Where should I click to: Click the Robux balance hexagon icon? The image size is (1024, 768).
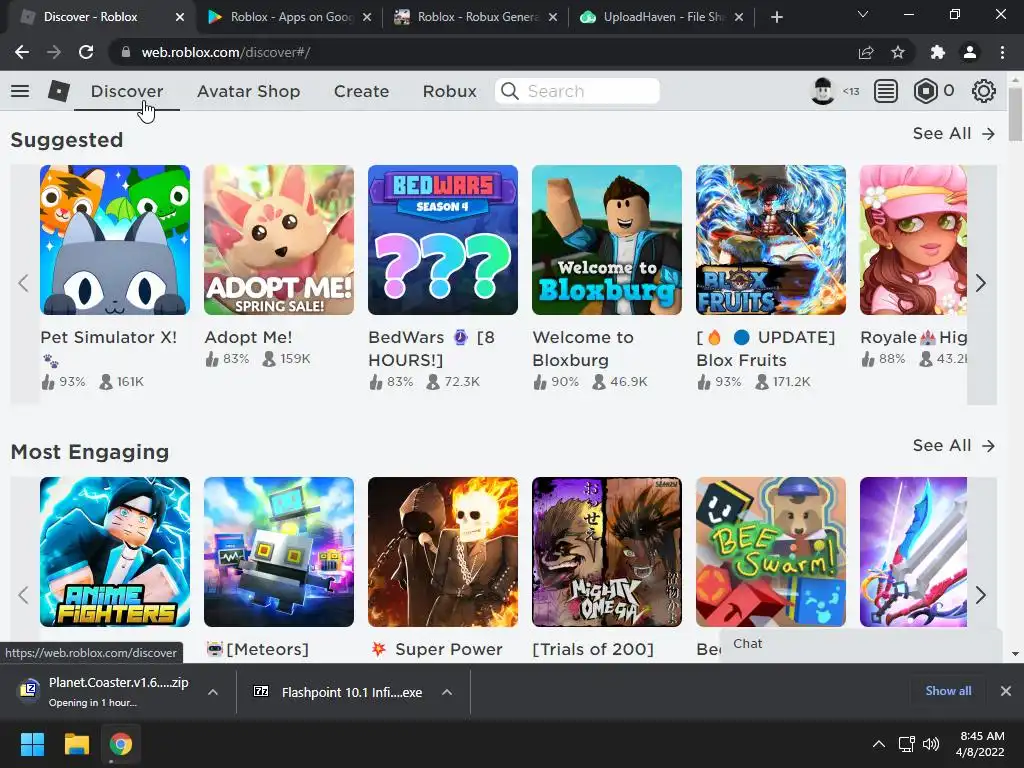coord(925,91)
